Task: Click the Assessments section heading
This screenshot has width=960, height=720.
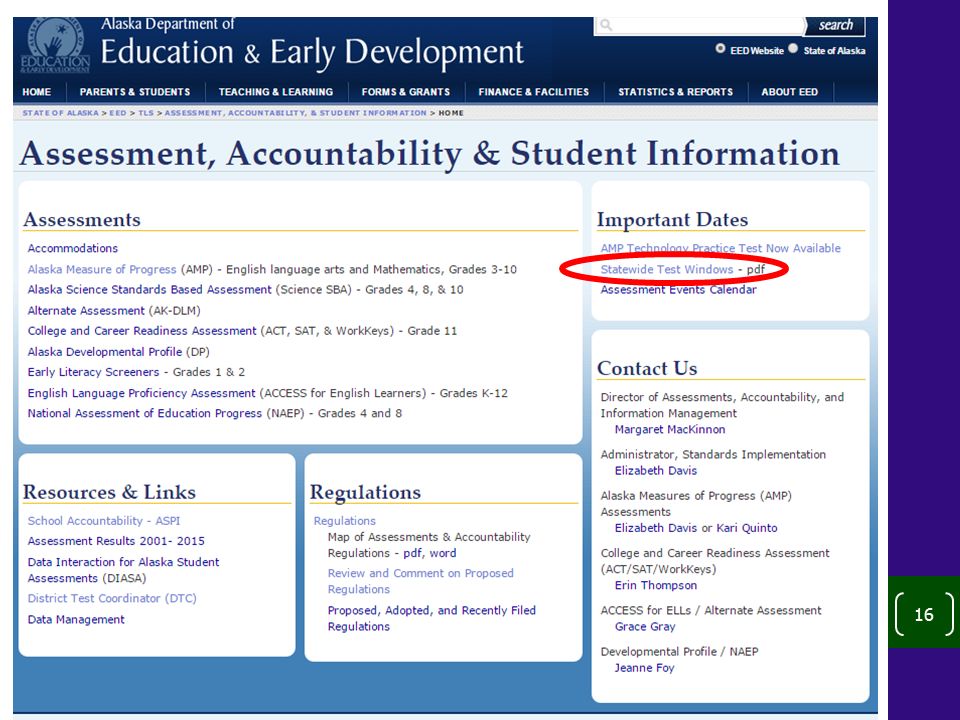Action: 82,219
